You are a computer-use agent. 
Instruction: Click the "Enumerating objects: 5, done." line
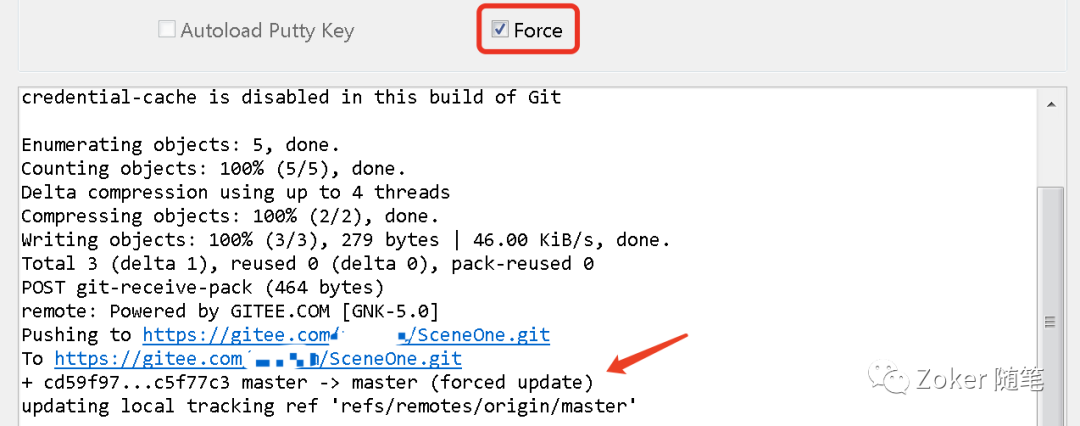click(181, 145)
